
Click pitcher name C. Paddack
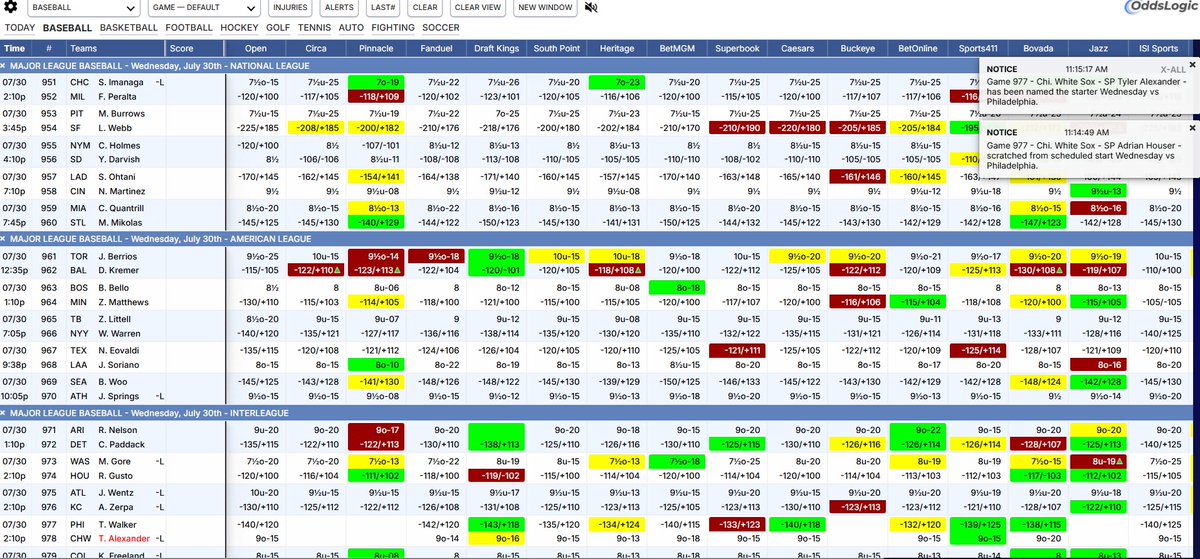click(122, 444)
